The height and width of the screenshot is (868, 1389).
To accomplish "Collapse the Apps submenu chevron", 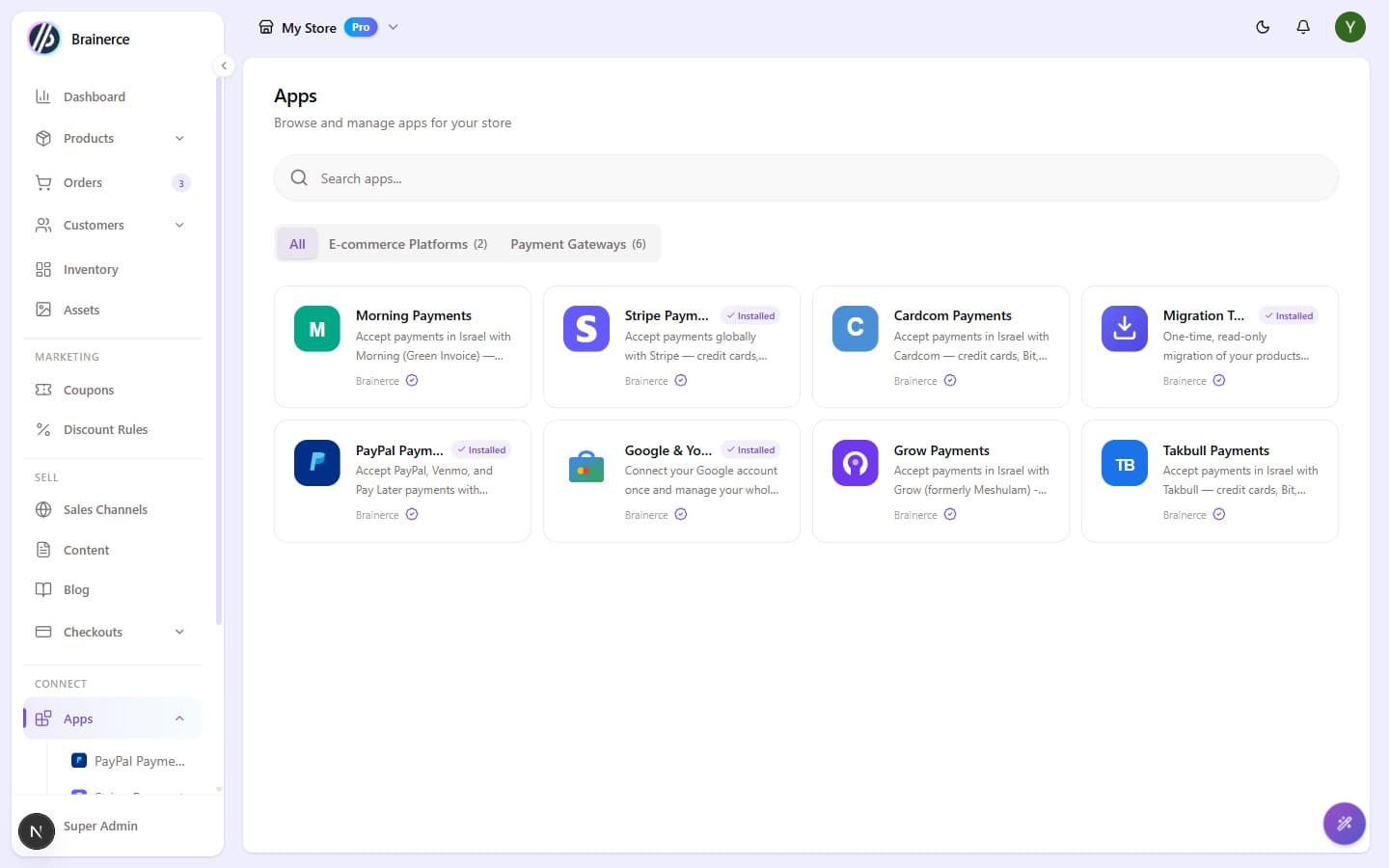I will coord(179,719).
